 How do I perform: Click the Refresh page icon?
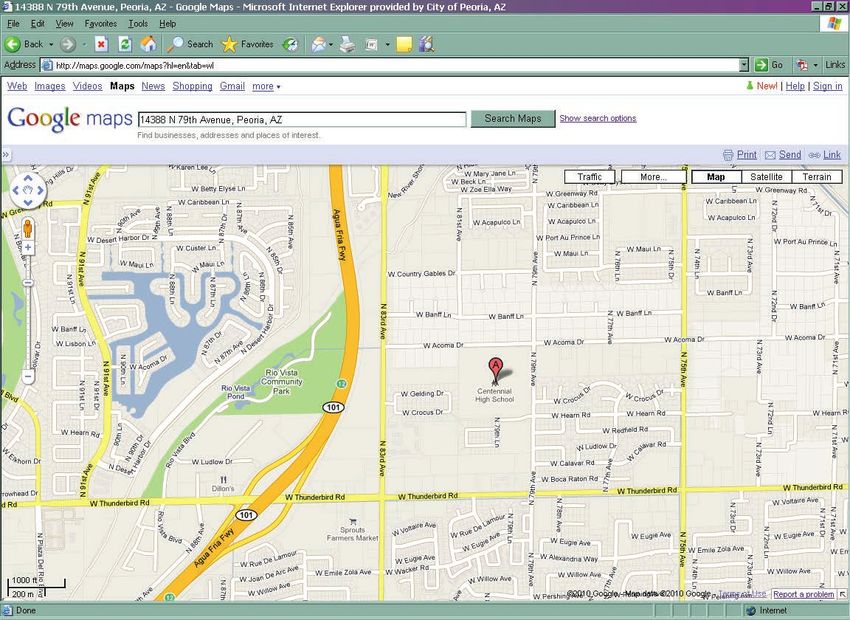125,44
